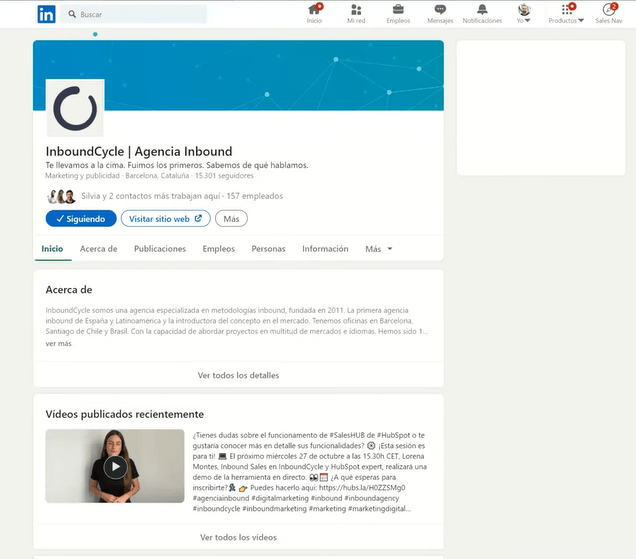Viewport: 636px width, 559px height.
Task: Open the Mi red network icon
Action: [356, 13]
